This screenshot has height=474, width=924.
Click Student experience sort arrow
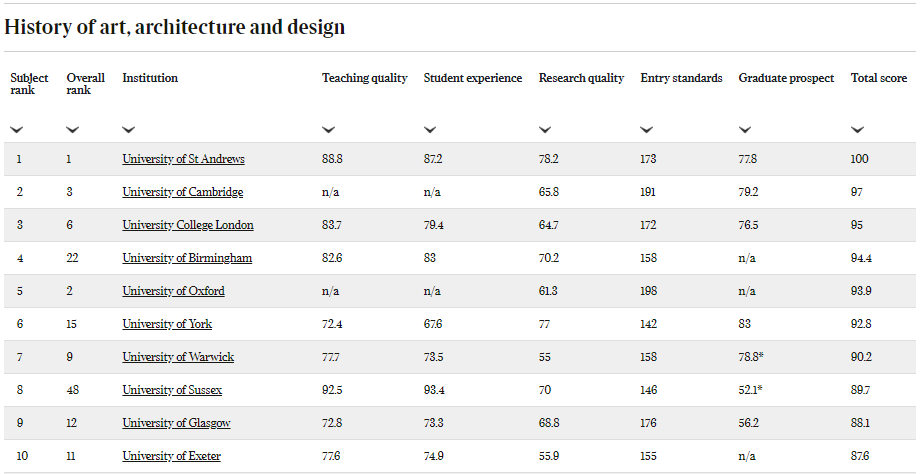tap(430, 130)
